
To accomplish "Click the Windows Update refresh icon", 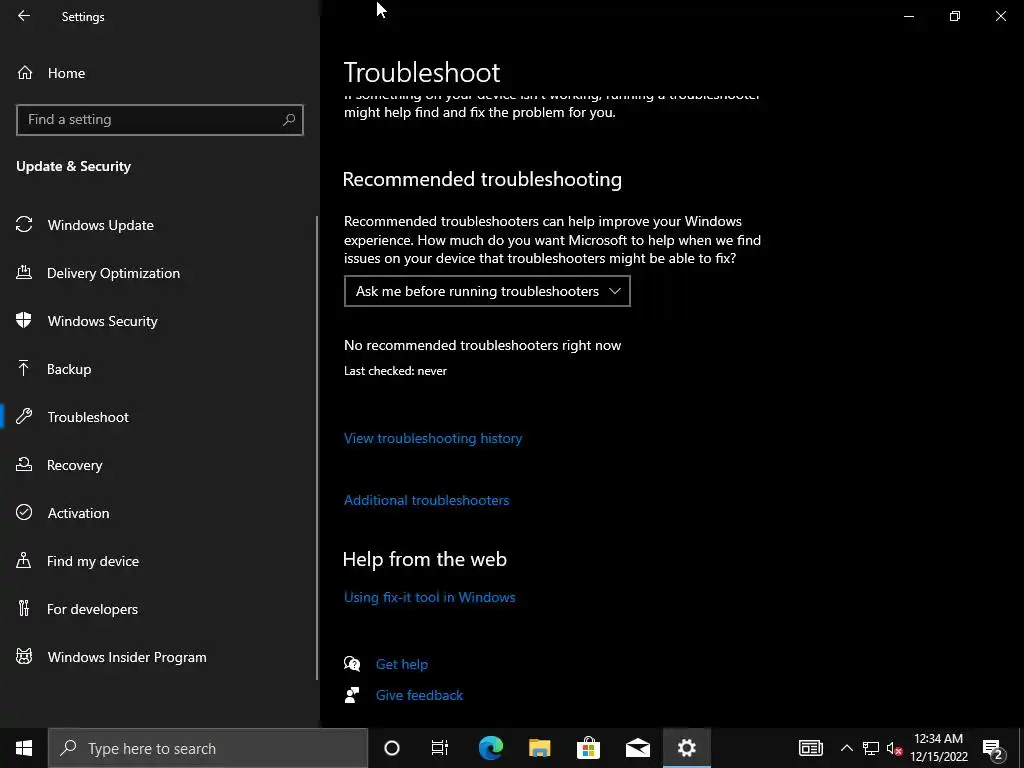I will (x=24, y=225).
